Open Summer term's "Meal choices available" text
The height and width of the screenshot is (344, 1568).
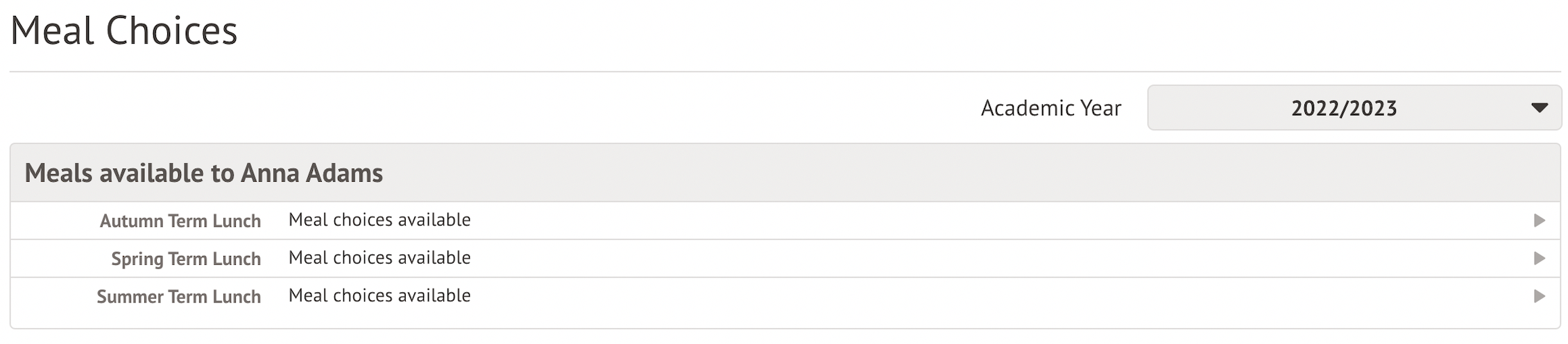point(380,295)
